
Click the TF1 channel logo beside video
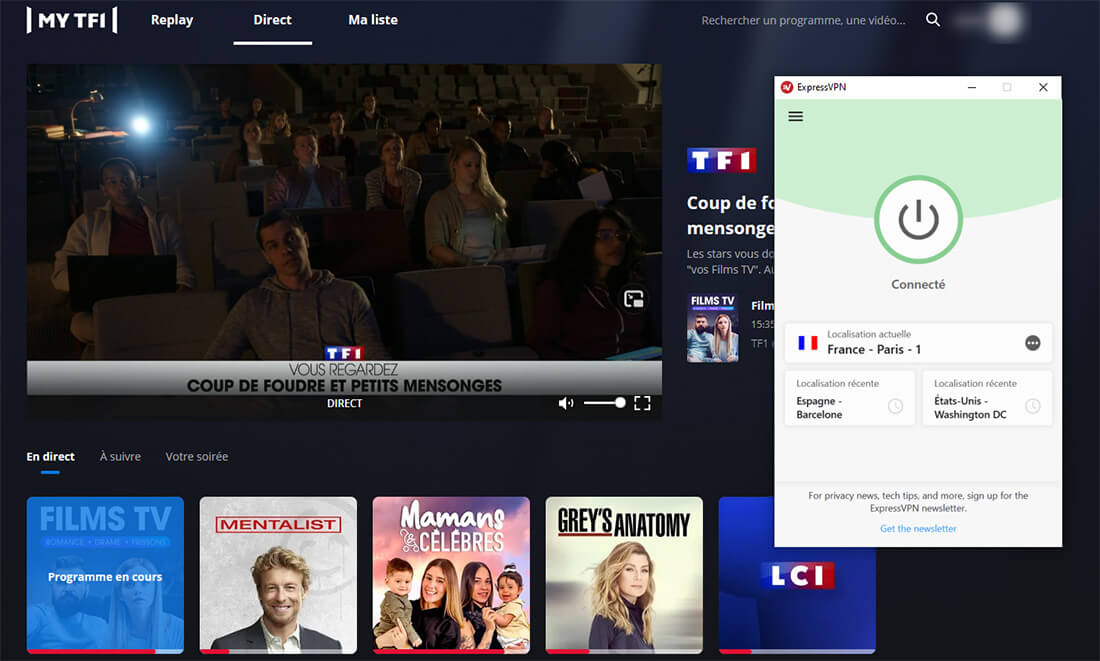click(x=721, y=161)
